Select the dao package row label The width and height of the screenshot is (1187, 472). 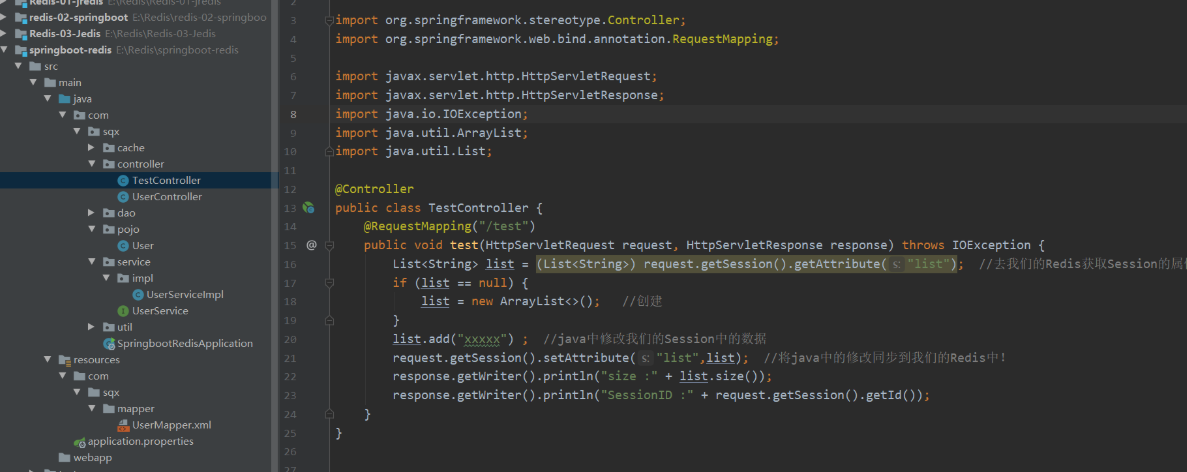point(126,213)
